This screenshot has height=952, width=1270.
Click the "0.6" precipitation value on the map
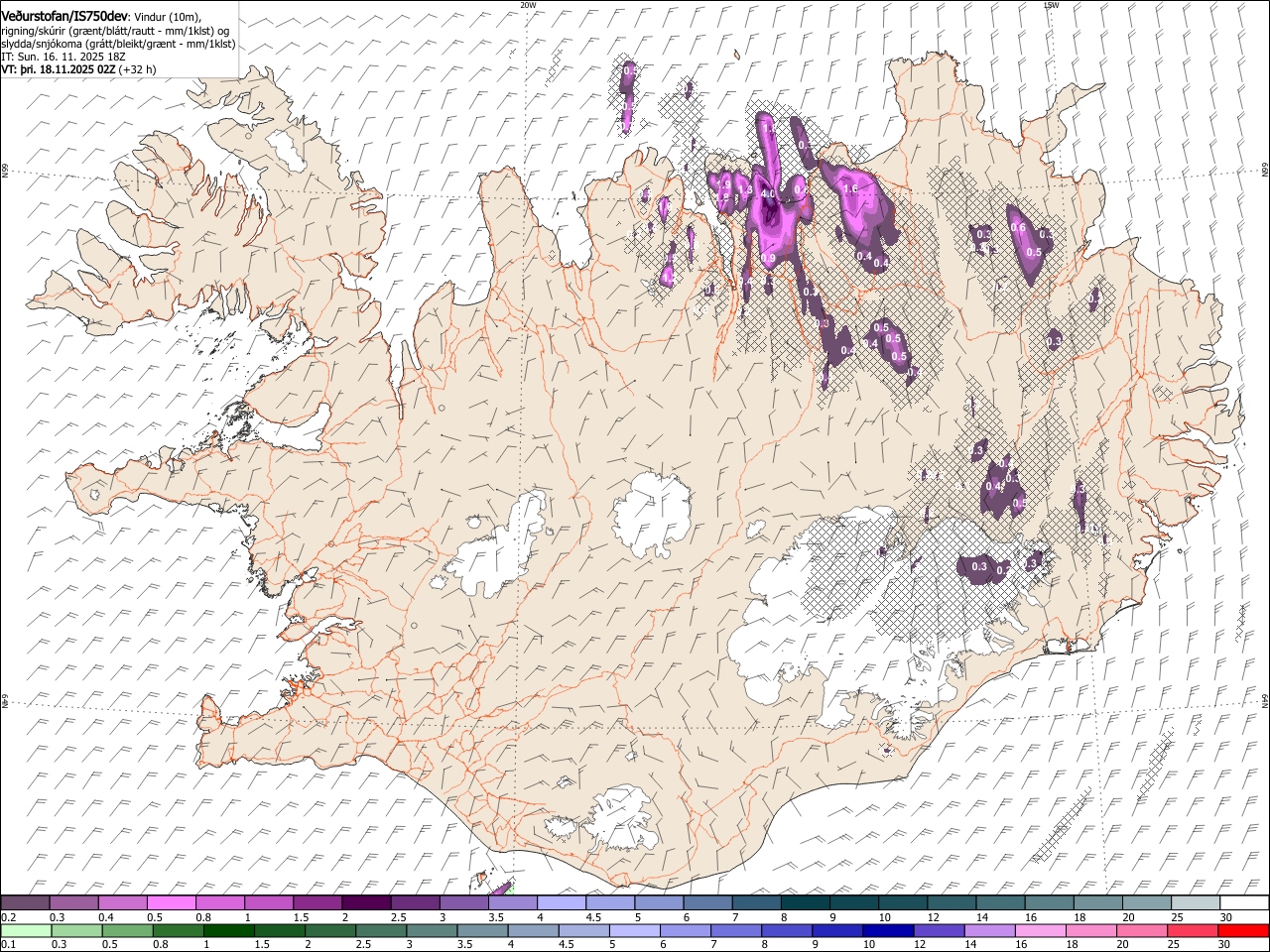1018,228
